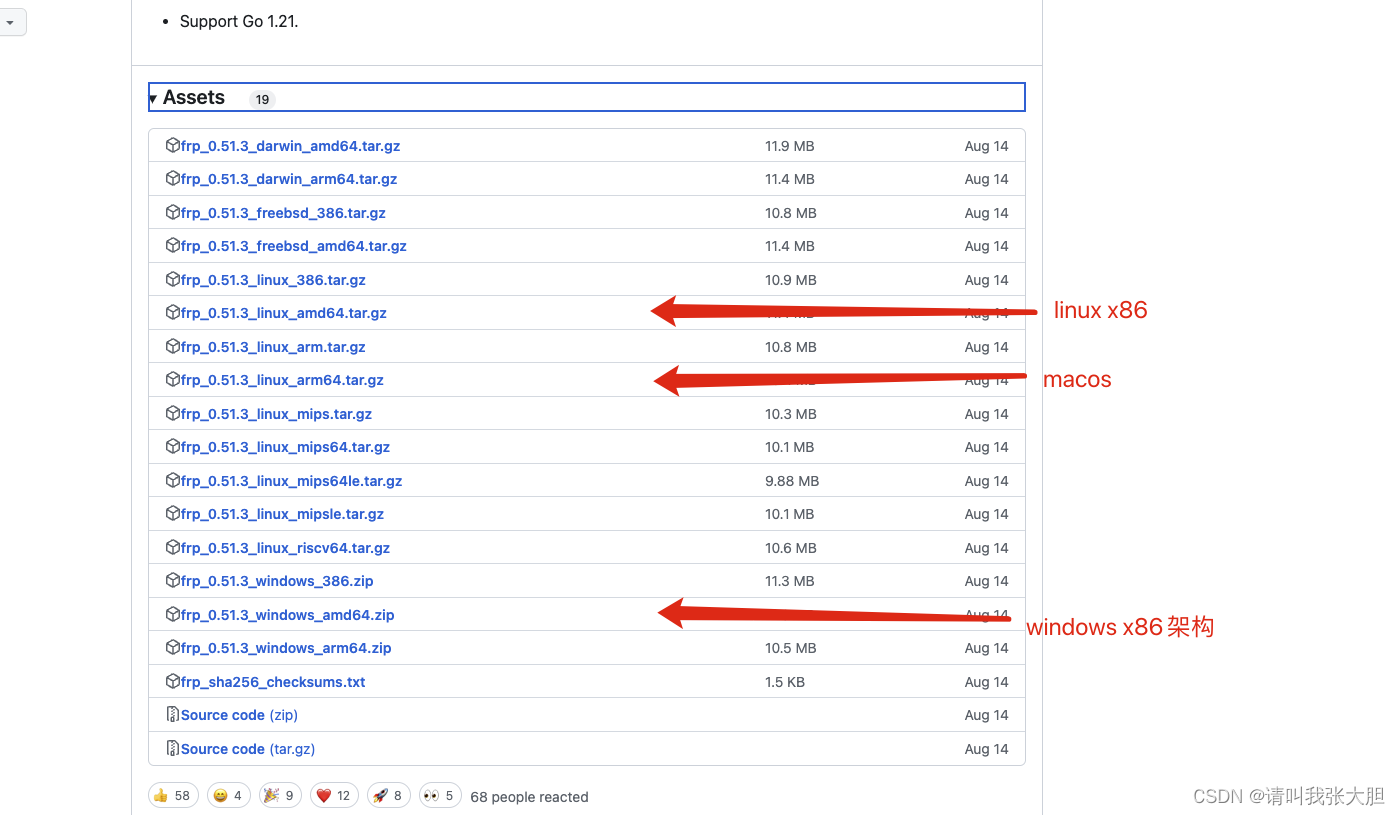The height and width of the screenshot is (815, 1400).
Task: Click 10.6 MB size of linux_riscv64
Action: tap(791, 548)
